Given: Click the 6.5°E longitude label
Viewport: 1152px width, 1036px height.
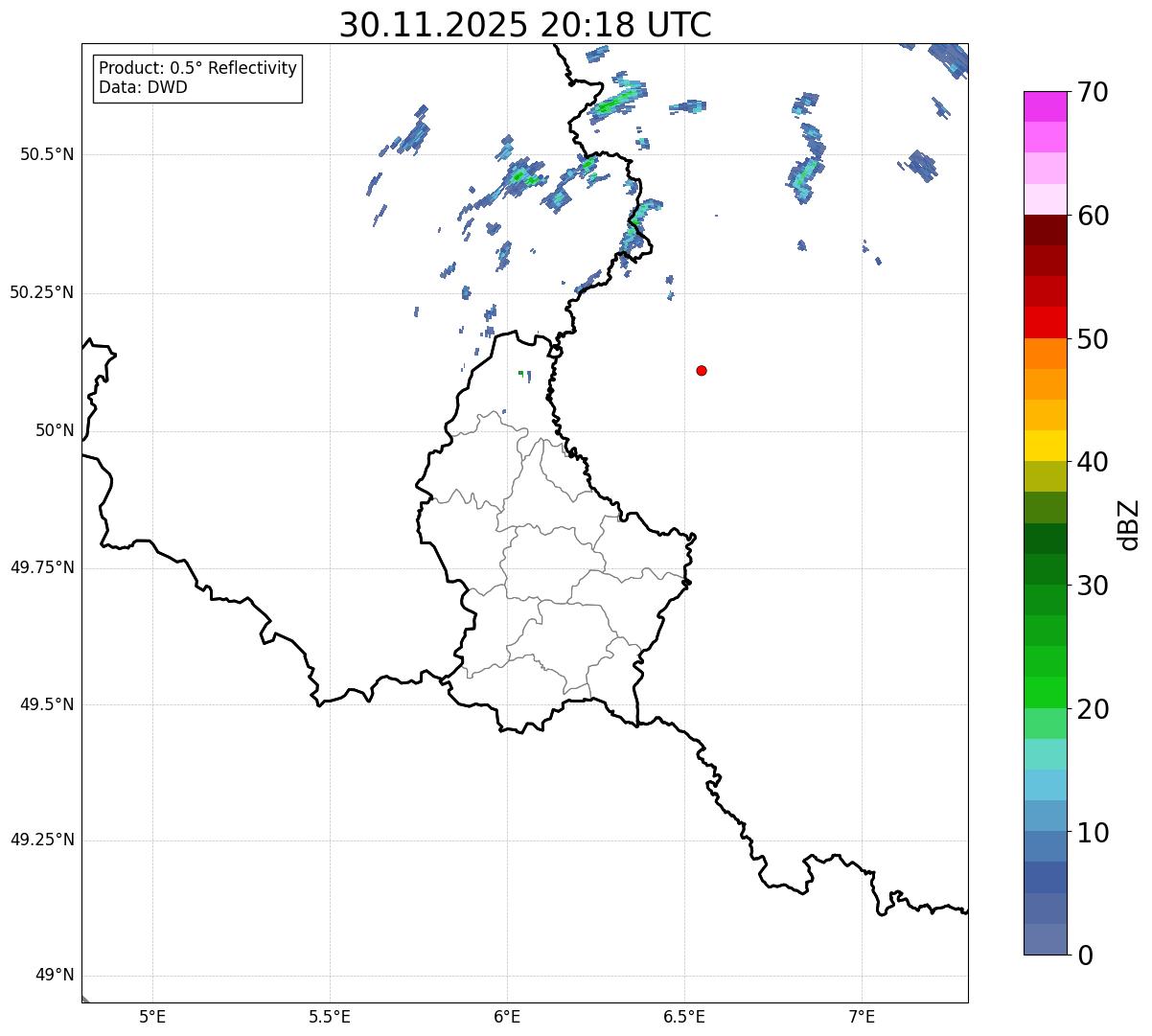Looking at the screenshot, I should tap(684, 1017).
